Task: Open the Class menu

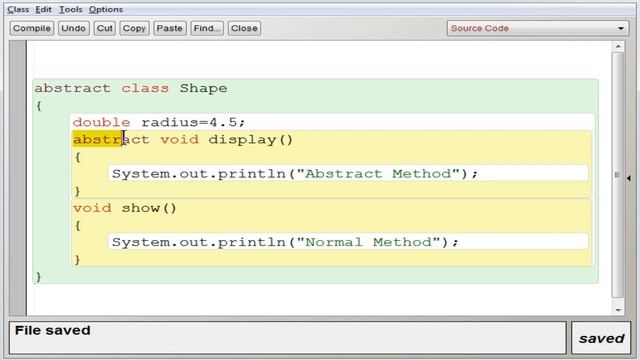Action: [18, 9]
